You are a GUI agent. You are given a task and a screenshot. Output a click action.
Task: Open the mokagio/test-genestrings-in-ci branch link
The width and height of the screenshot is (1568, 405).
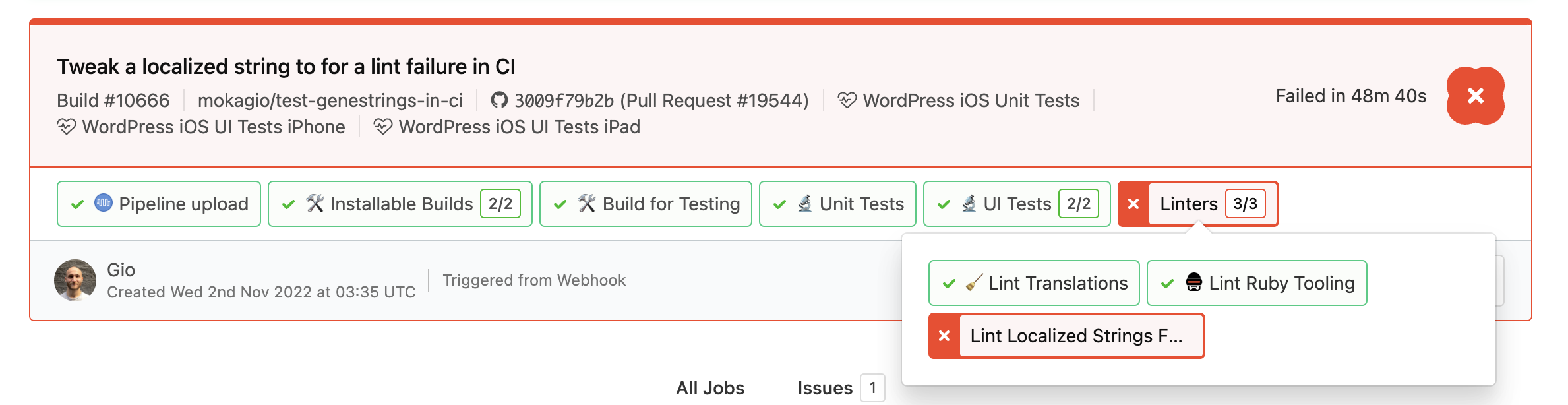pyautogui.click(x=330, y=100)
